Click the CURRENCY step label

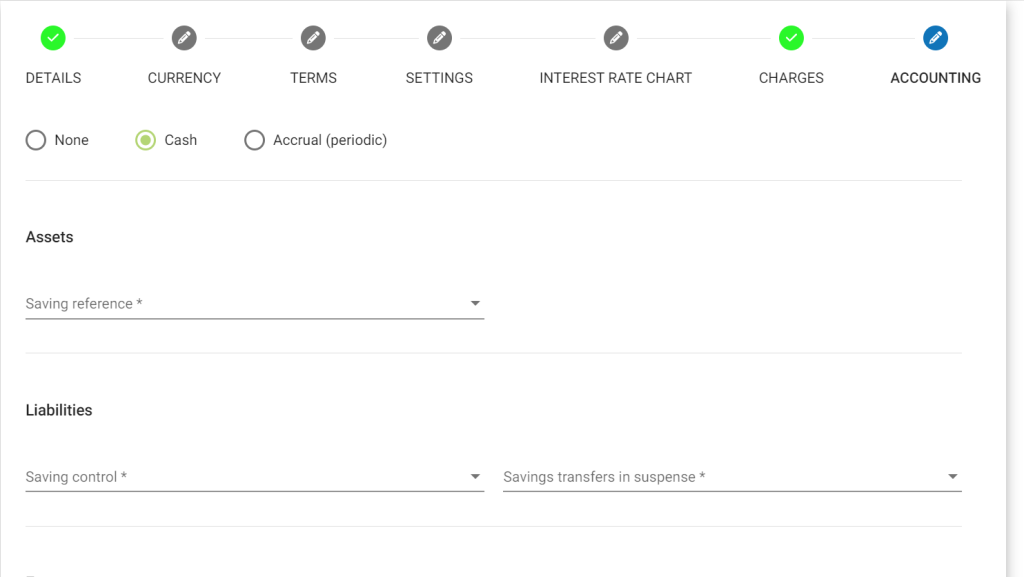pos(184,78)
